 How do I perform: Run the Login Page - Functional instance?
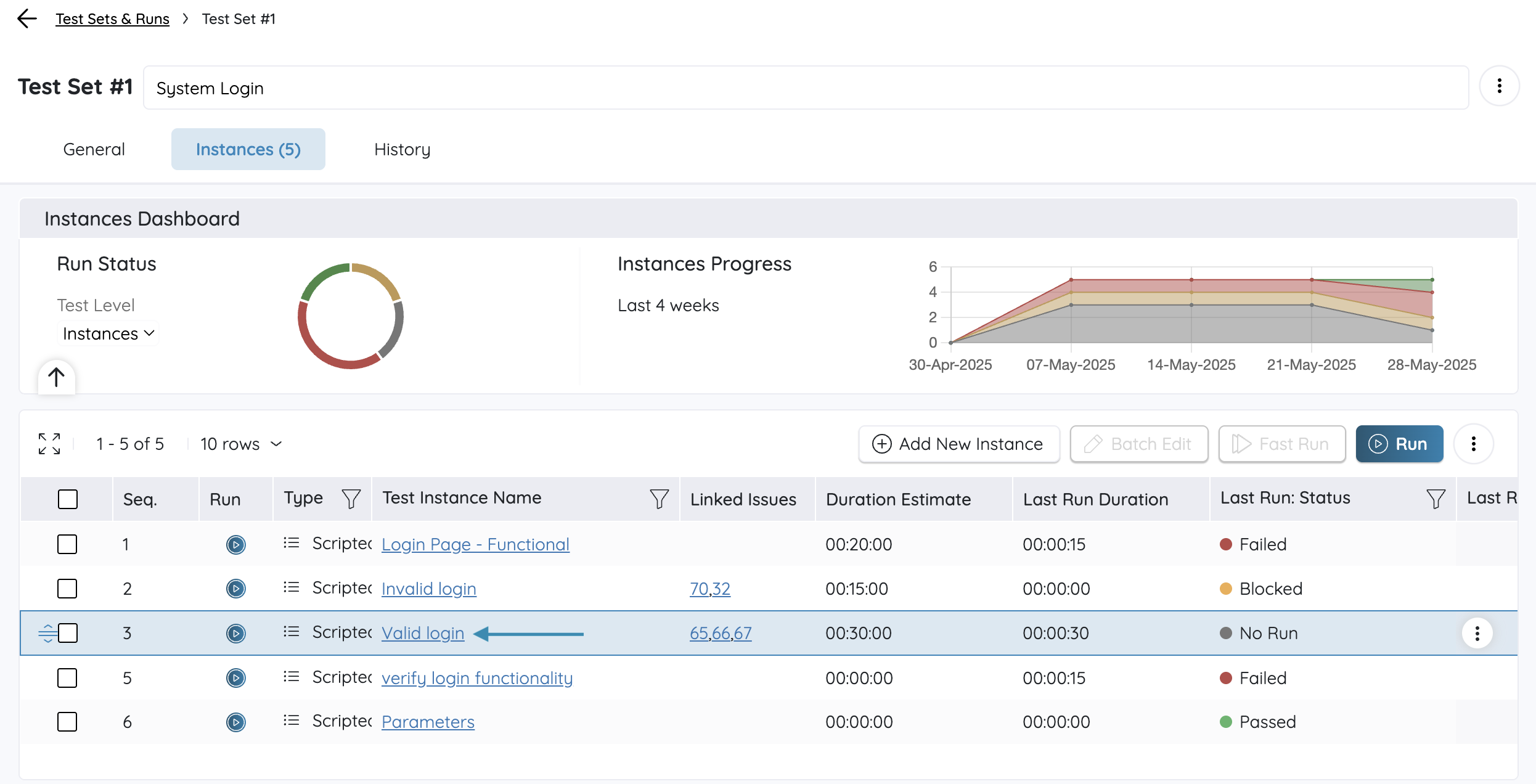235,545
